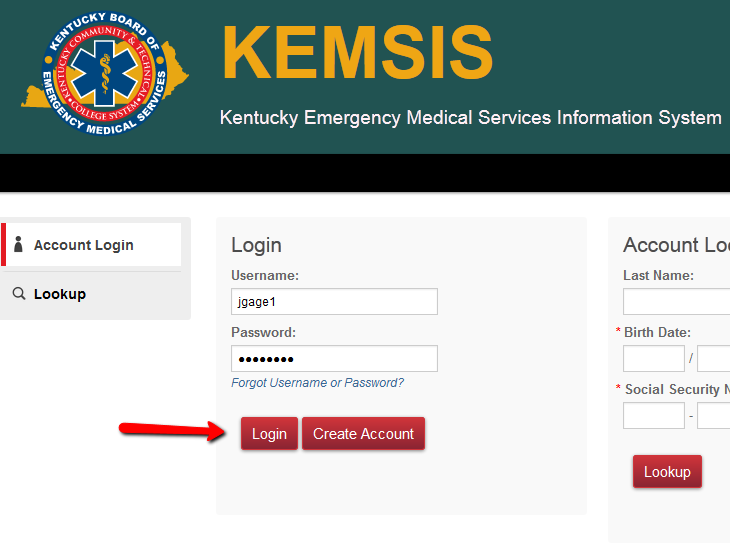
Task: Click the Kentucky Emergency Medical Services Information System subtitle
Action: pos(470,117)
